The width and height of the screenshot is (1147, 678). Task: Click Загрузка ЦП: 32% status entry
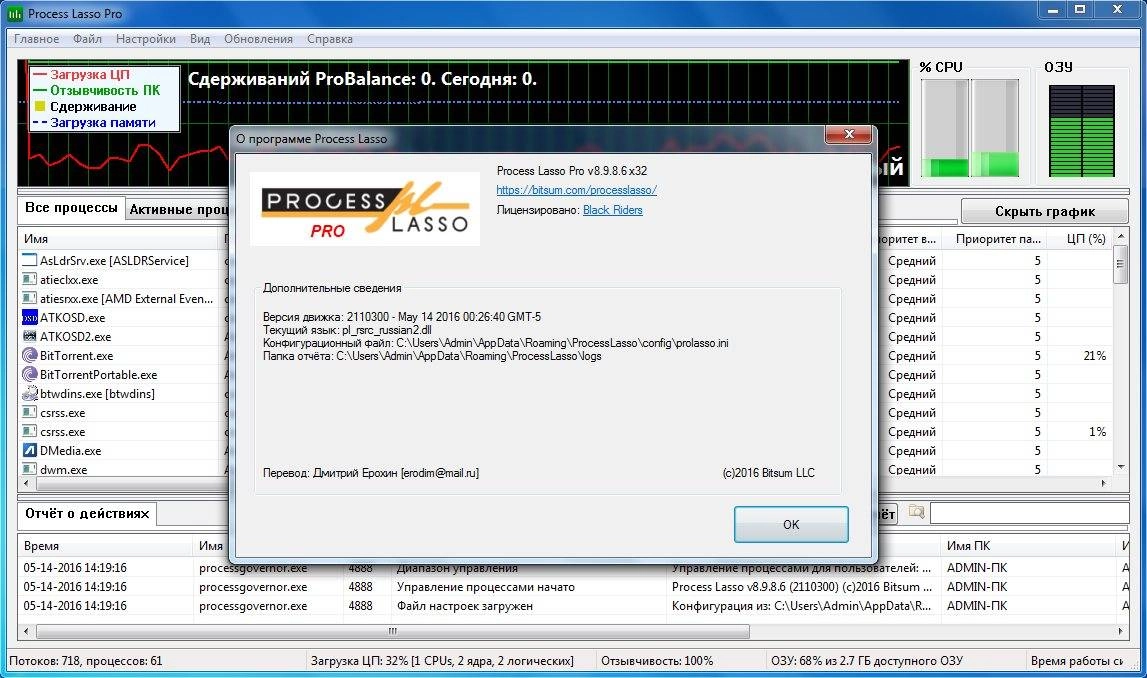[x=442, y=660]
